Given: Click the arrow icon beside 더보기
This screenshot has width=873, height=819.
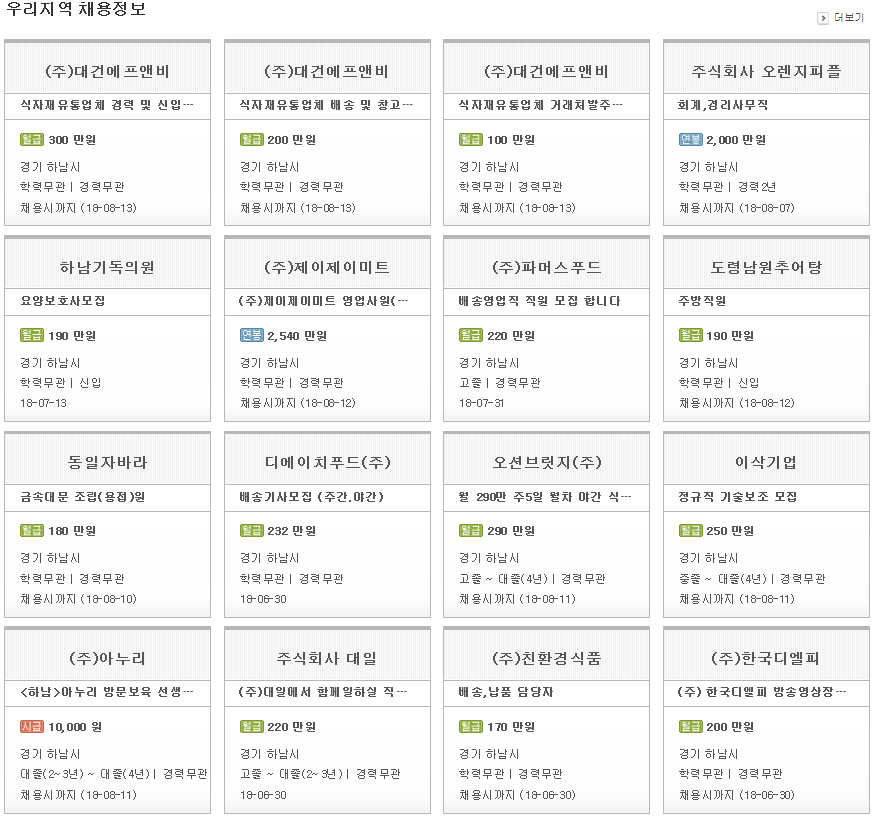Looking at the screenshot, I should click(823, 18).
